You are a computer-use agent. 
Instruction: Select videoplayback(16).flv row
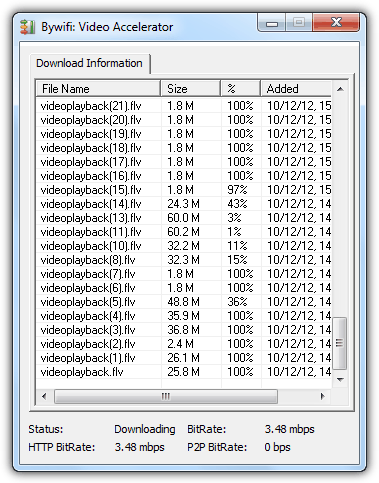coord(184,176)
